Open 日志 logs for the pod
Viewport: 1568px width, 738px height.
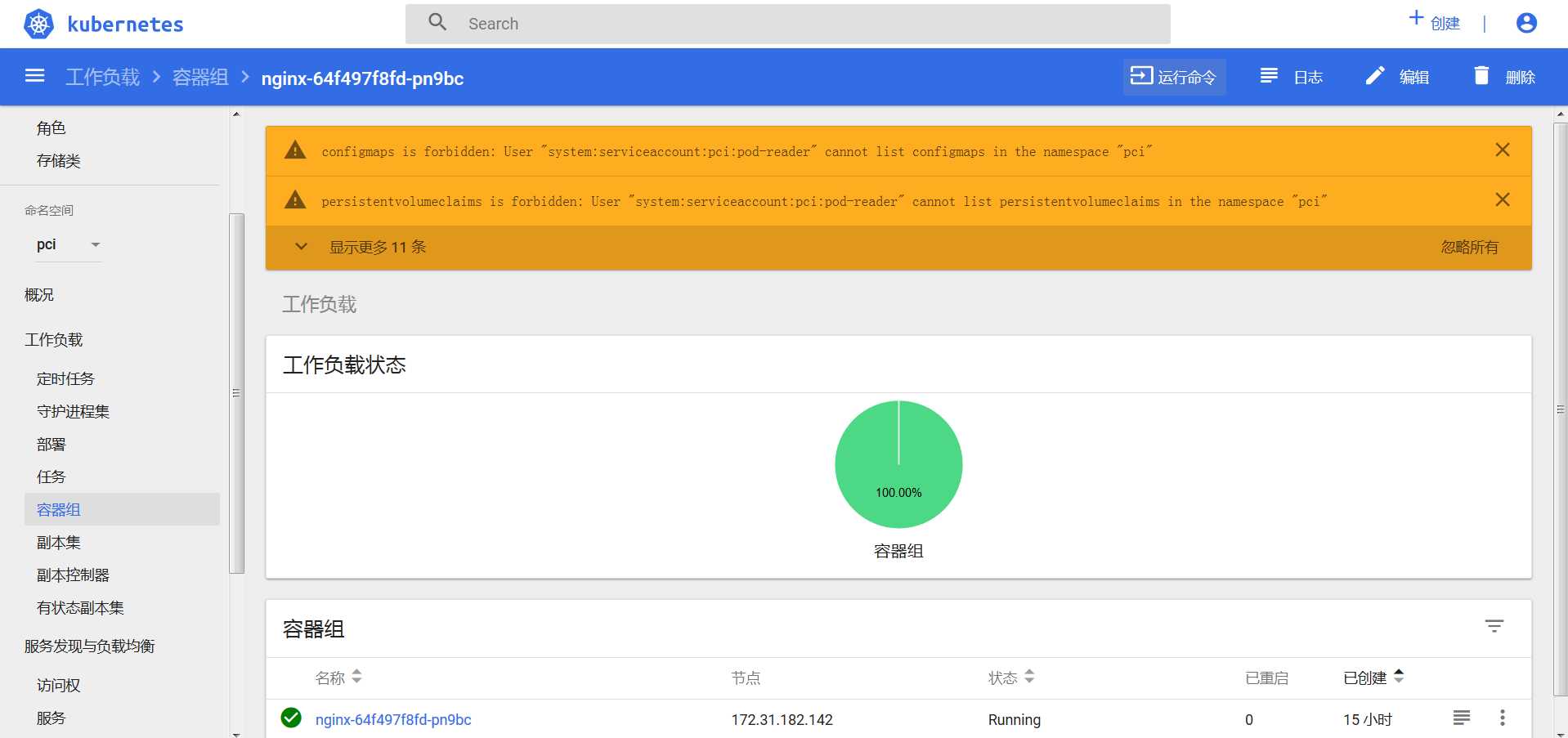pos(1291,77)
